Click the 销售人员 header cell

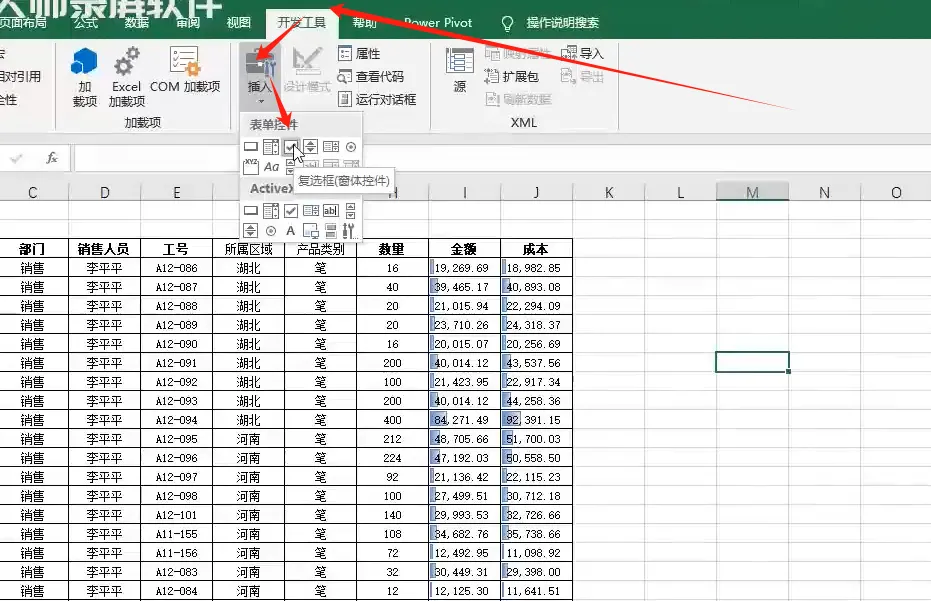(x=104, y=249)
